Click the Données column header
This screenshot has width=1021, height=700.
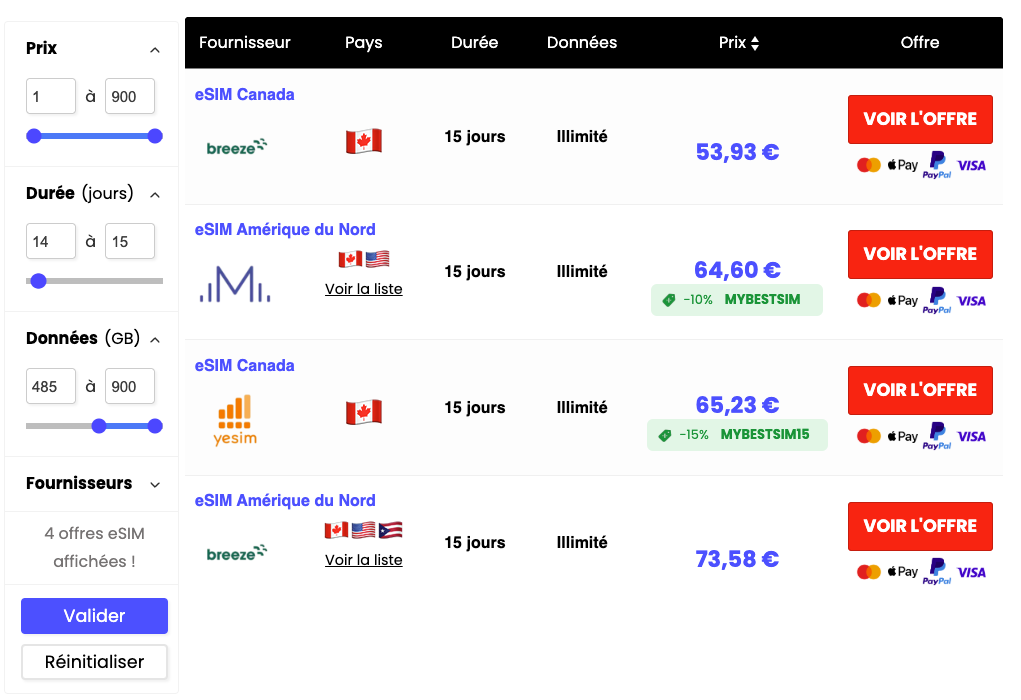582,43
